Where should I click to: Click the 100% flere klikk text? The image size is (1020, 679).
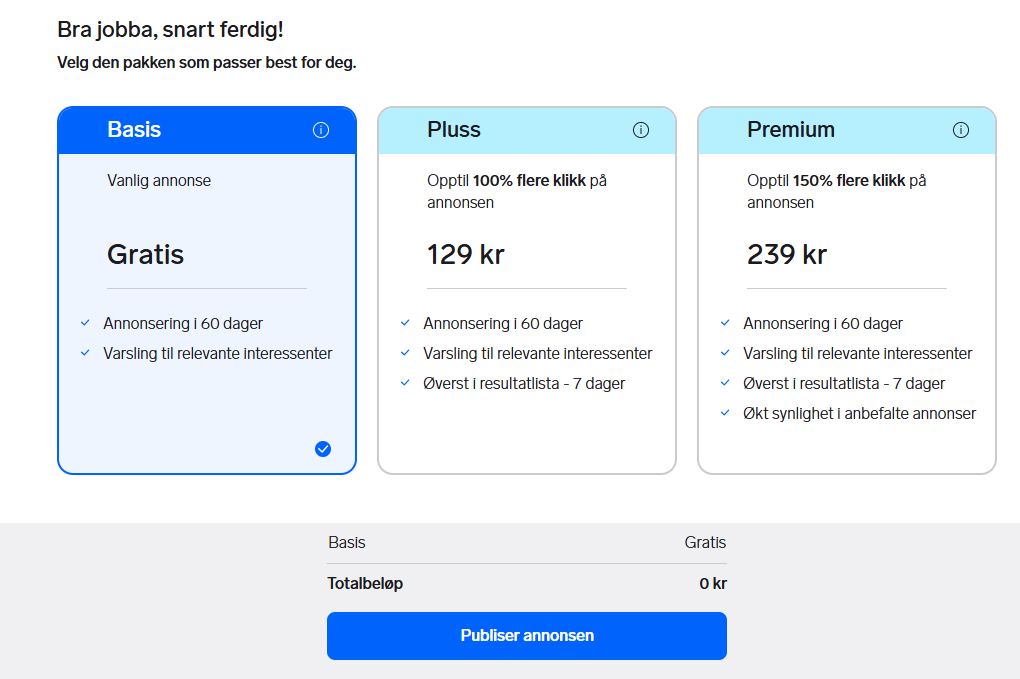[x=529, y=181]
